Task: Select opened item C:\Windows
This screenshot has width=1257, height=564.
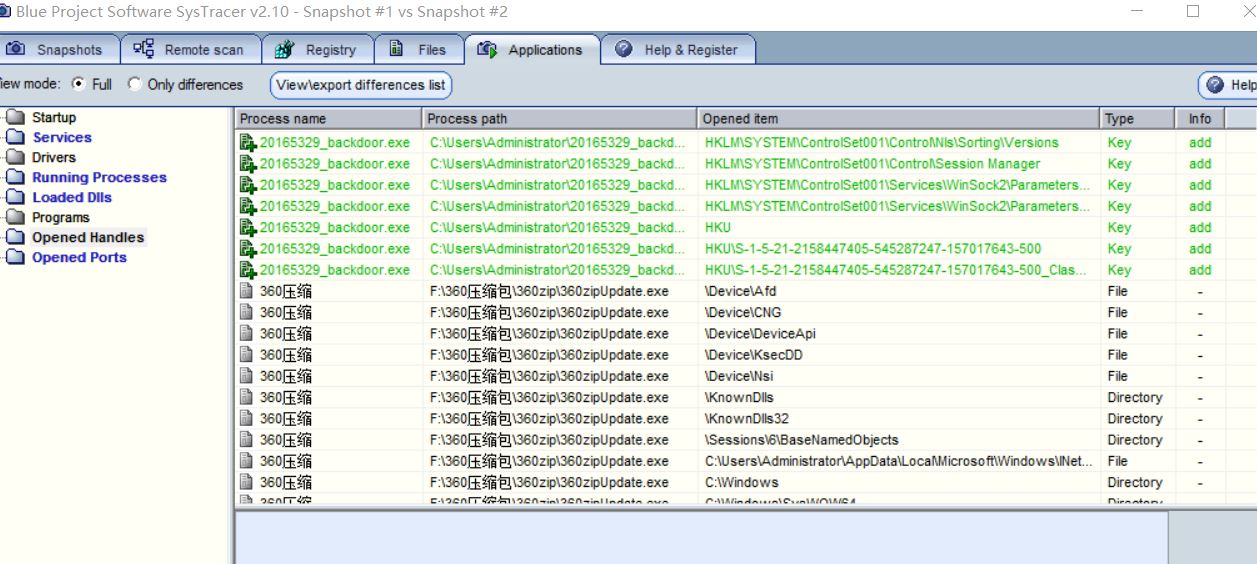Action: click(x=741, y=482)
